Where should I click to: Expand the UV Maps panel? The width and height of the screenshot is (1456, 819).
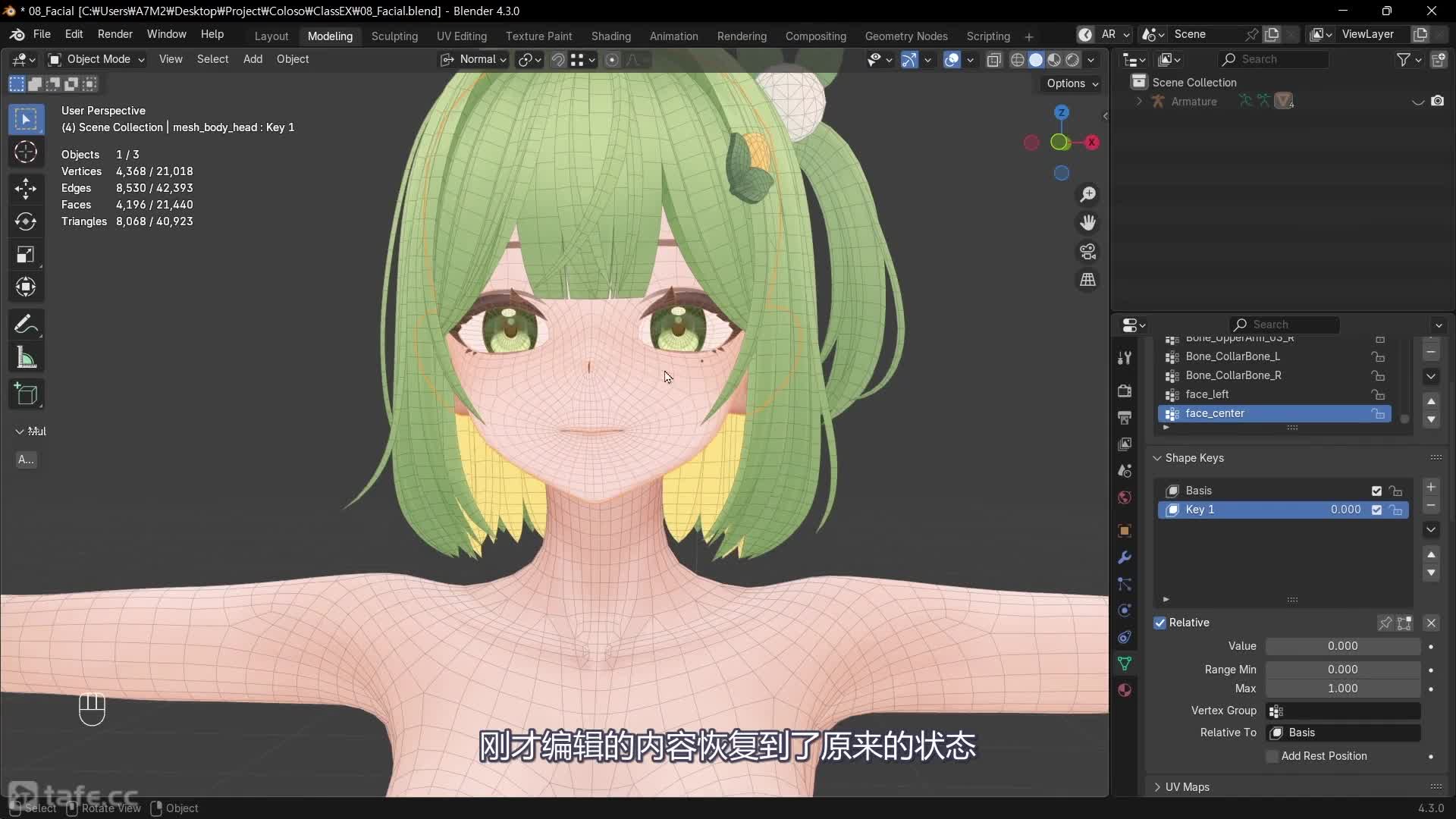(x=1187, y=787)
